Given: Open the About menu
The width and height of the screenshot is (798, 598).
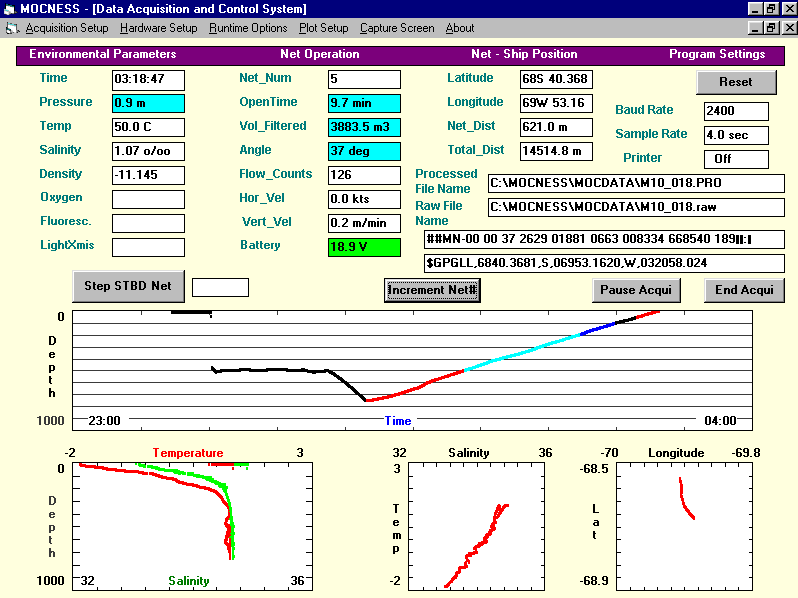Looking at the screenshot, I should click(460, 28).
